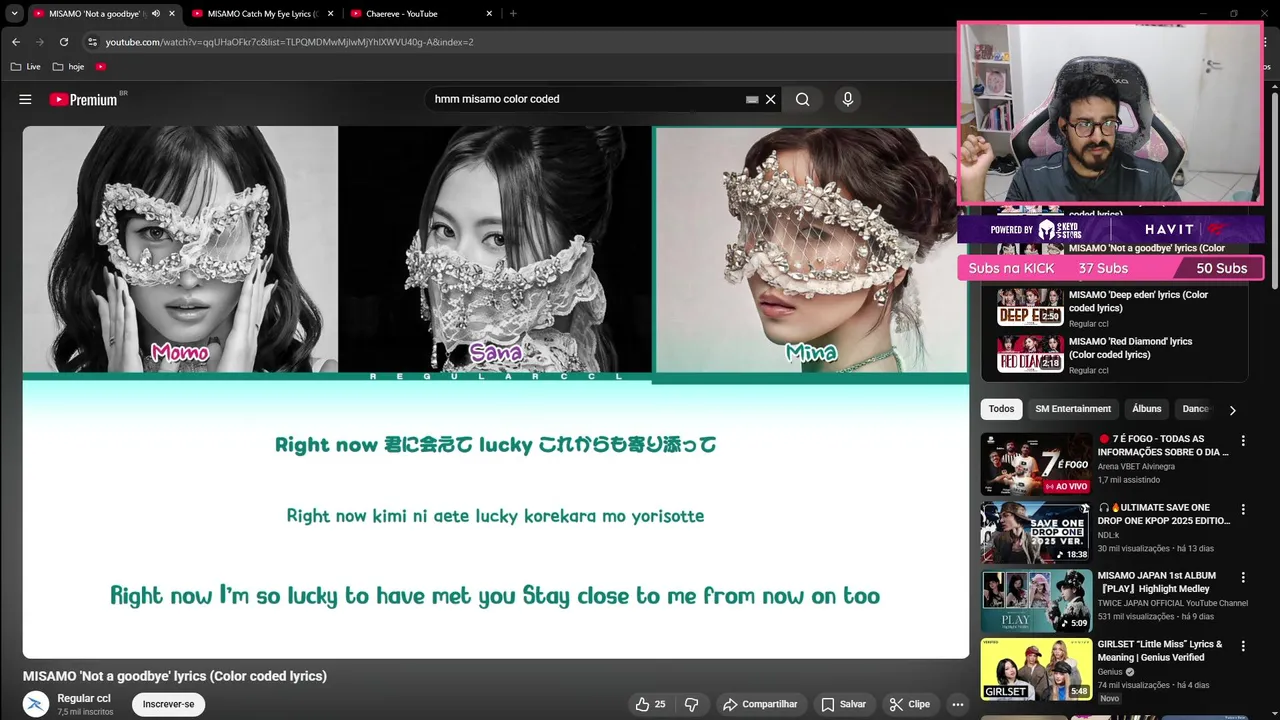Open the Deep Eden playlist thumbnail
Screen dimensions: 1280x720
point(1030,307)
